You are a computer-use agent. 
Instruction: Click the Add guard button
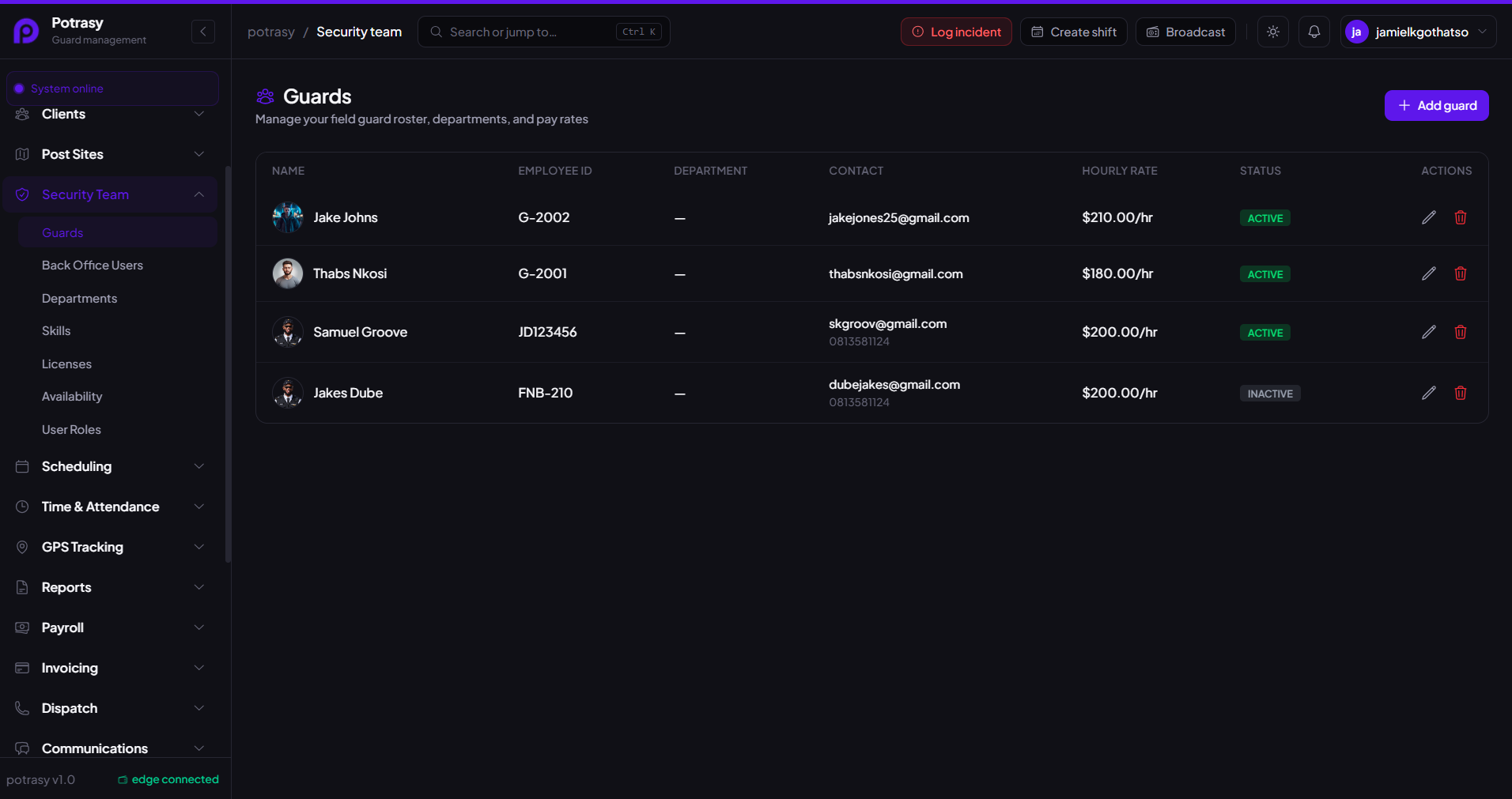tap(1436, 105)
